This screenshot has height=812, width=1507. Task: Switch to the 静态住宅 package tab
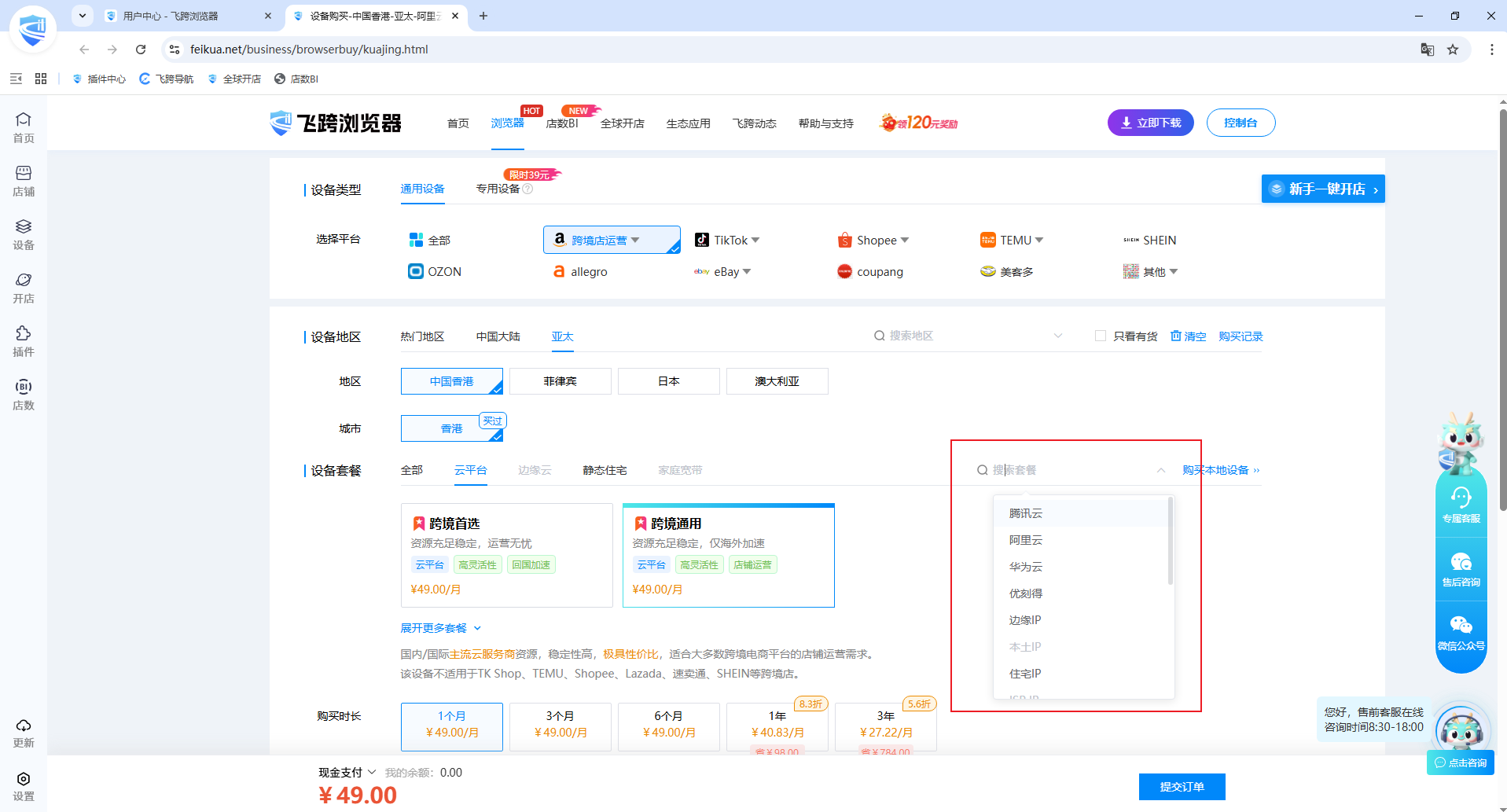coord(605,470)
